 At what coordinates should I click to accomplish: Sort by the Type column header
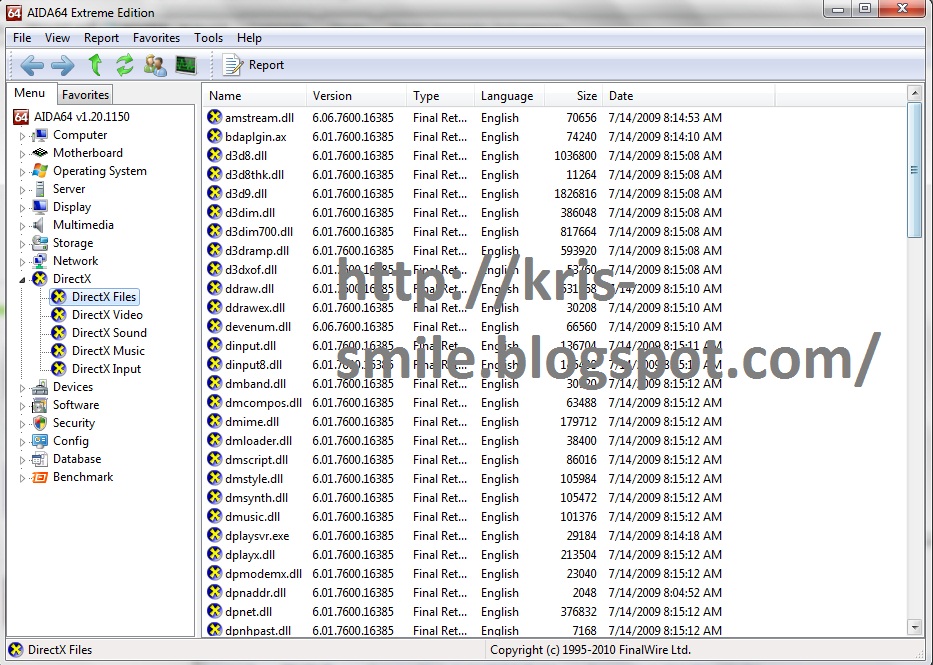point(440,96)
